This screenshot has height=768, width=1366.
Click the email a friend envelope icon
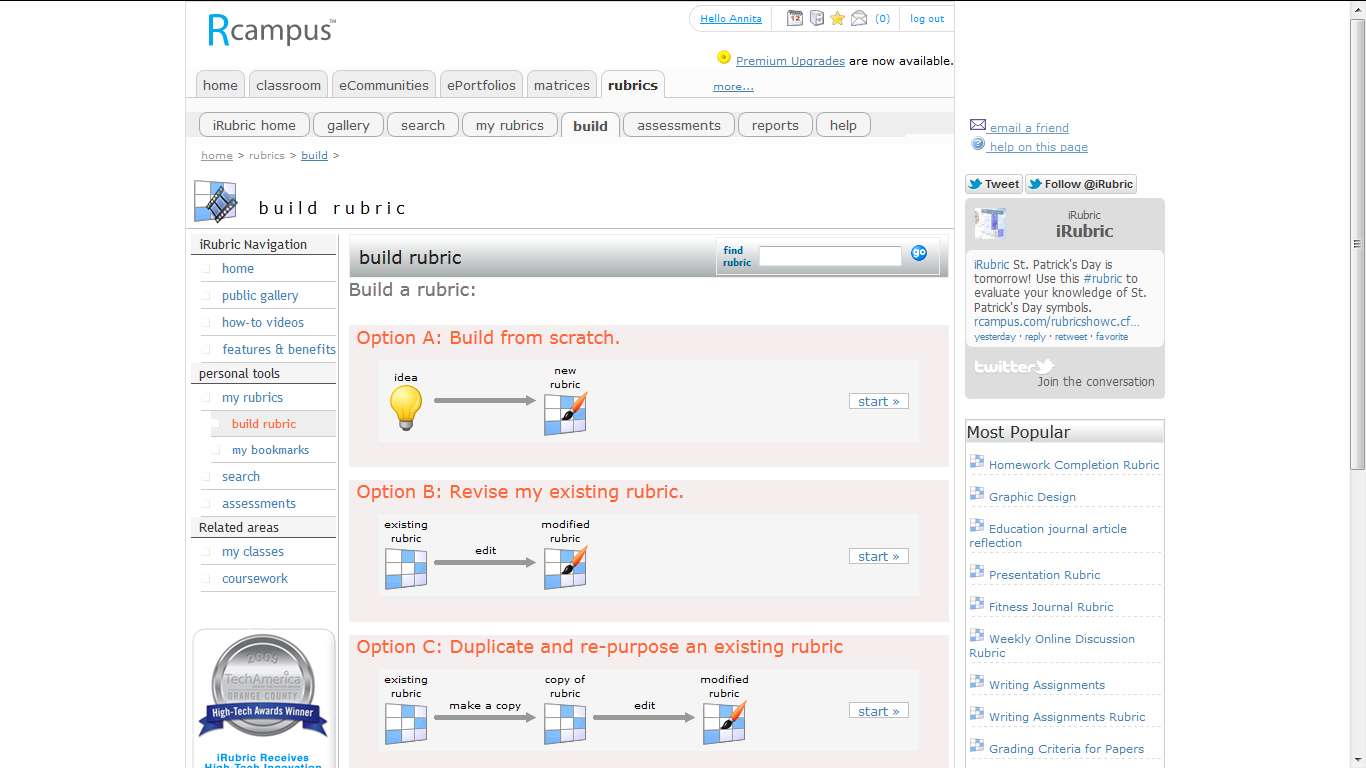click(x=978, y=125)
